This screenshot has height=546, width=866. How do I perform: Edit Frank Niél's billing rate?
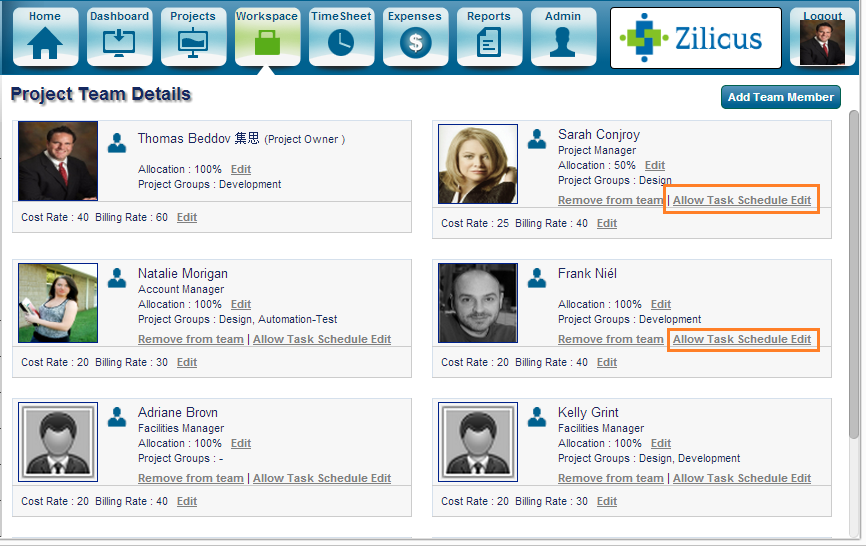pyautogui.click(x=607, y=362)
